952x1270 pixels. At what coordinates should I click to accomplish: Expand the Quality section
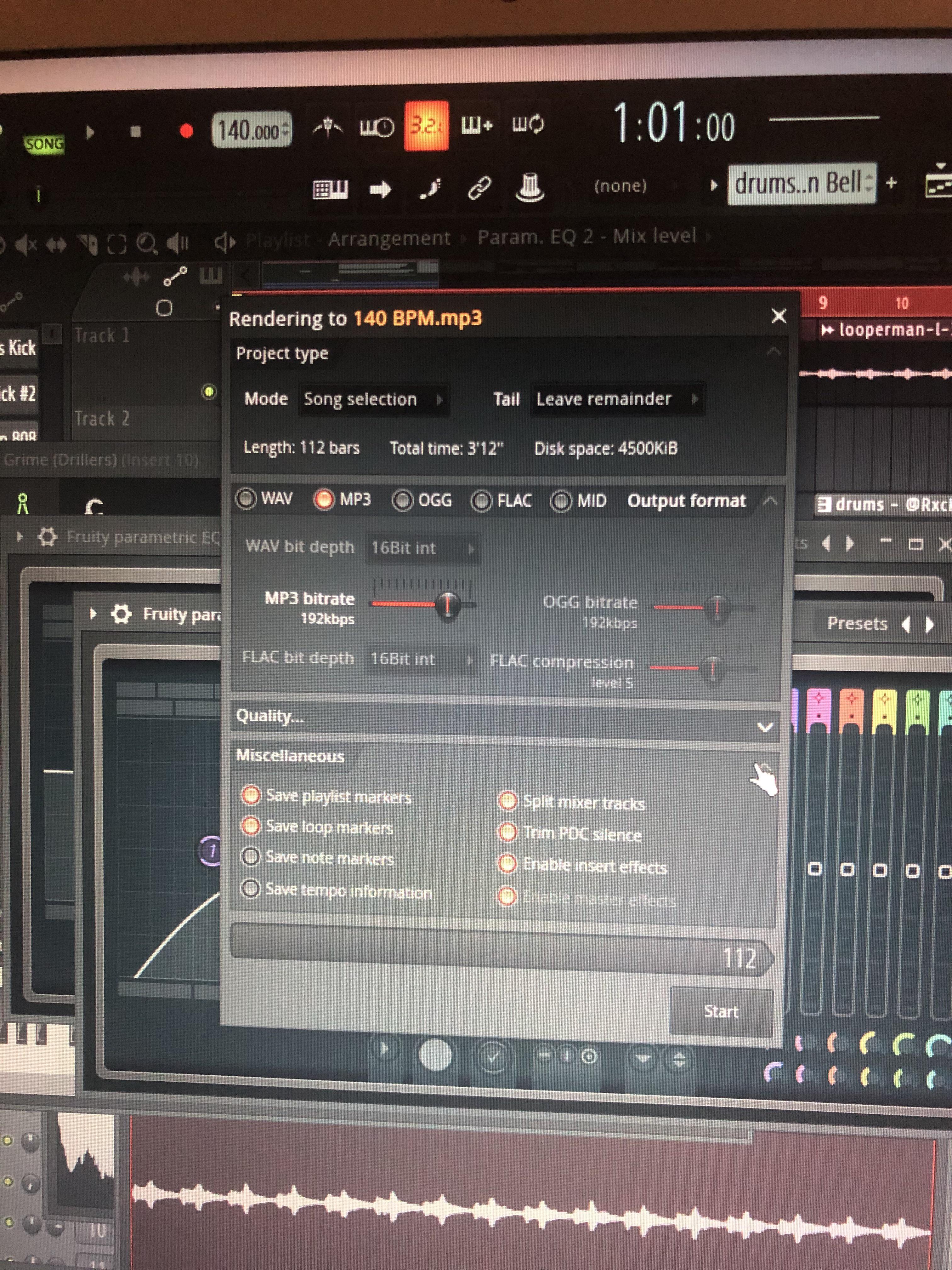(764, 727)
